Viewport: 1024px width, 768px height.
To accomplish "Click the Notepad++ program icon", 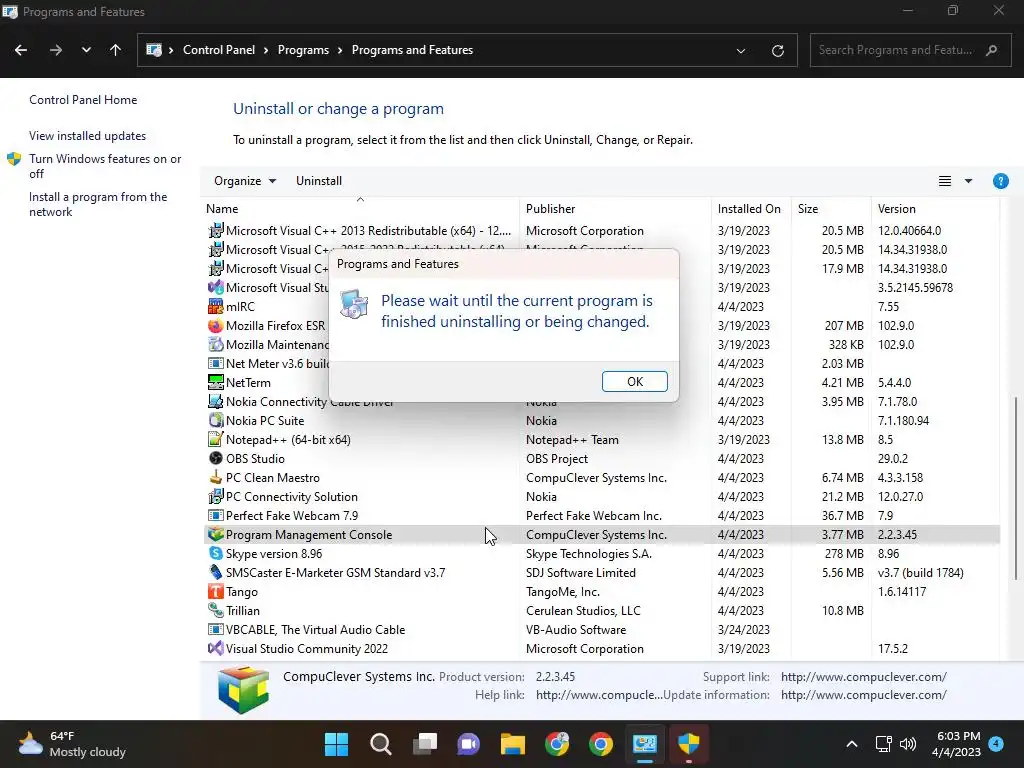I will coord(216,439).
